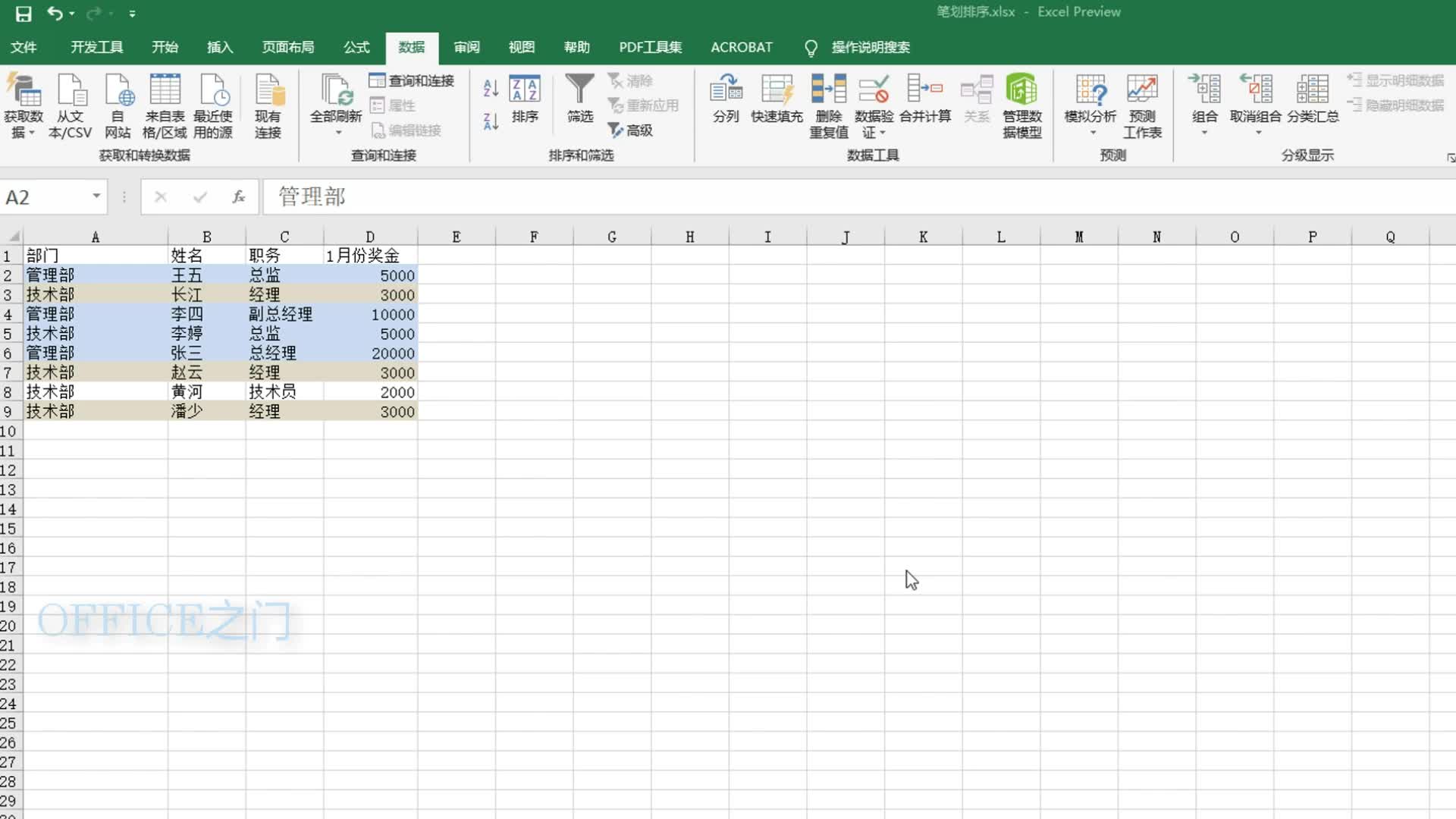Switch to Home (开始) tab

[165, 47]
